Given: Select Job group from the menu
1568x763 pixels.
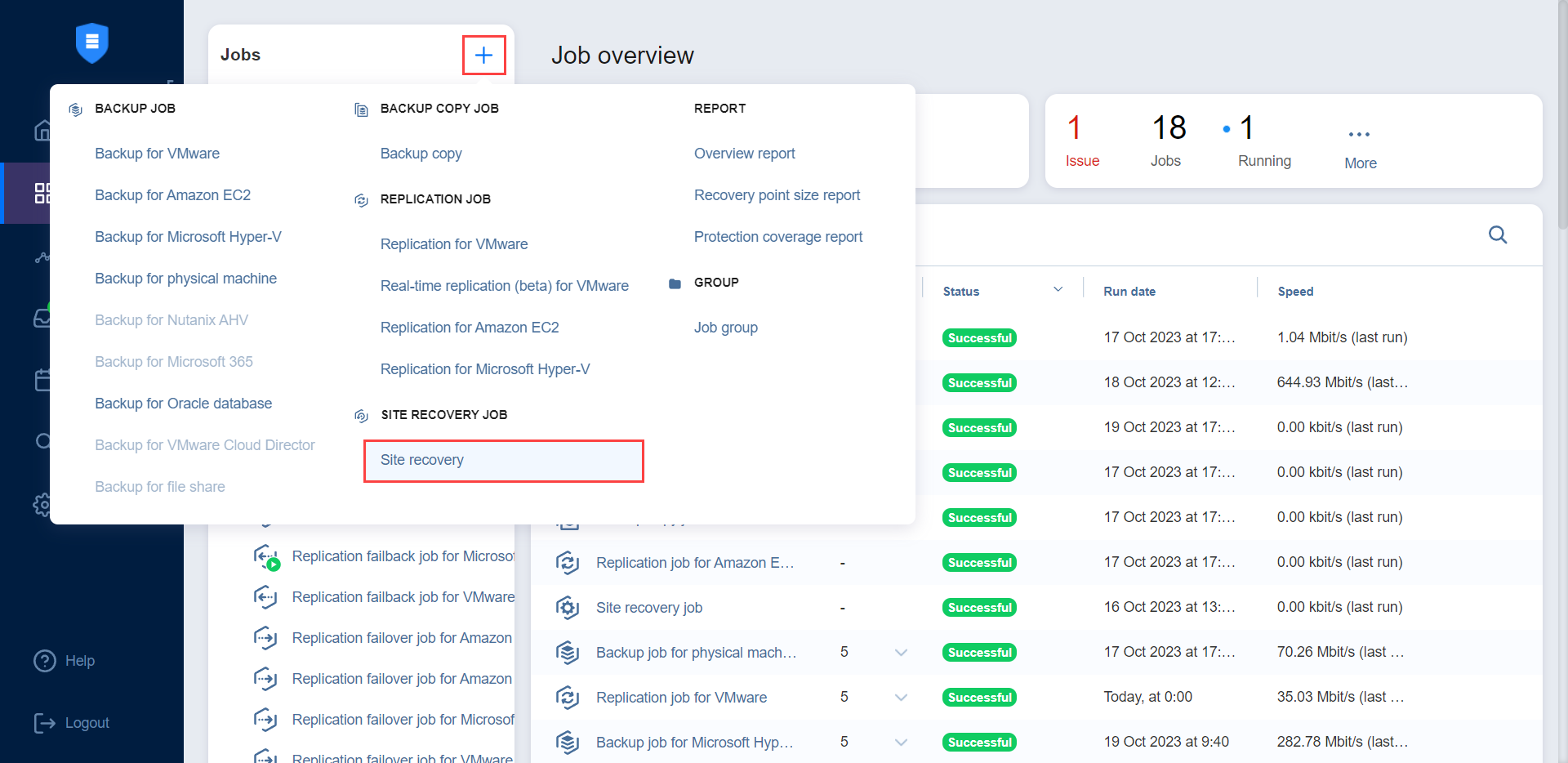Looking at the screenshot, I should coord(725,328).
